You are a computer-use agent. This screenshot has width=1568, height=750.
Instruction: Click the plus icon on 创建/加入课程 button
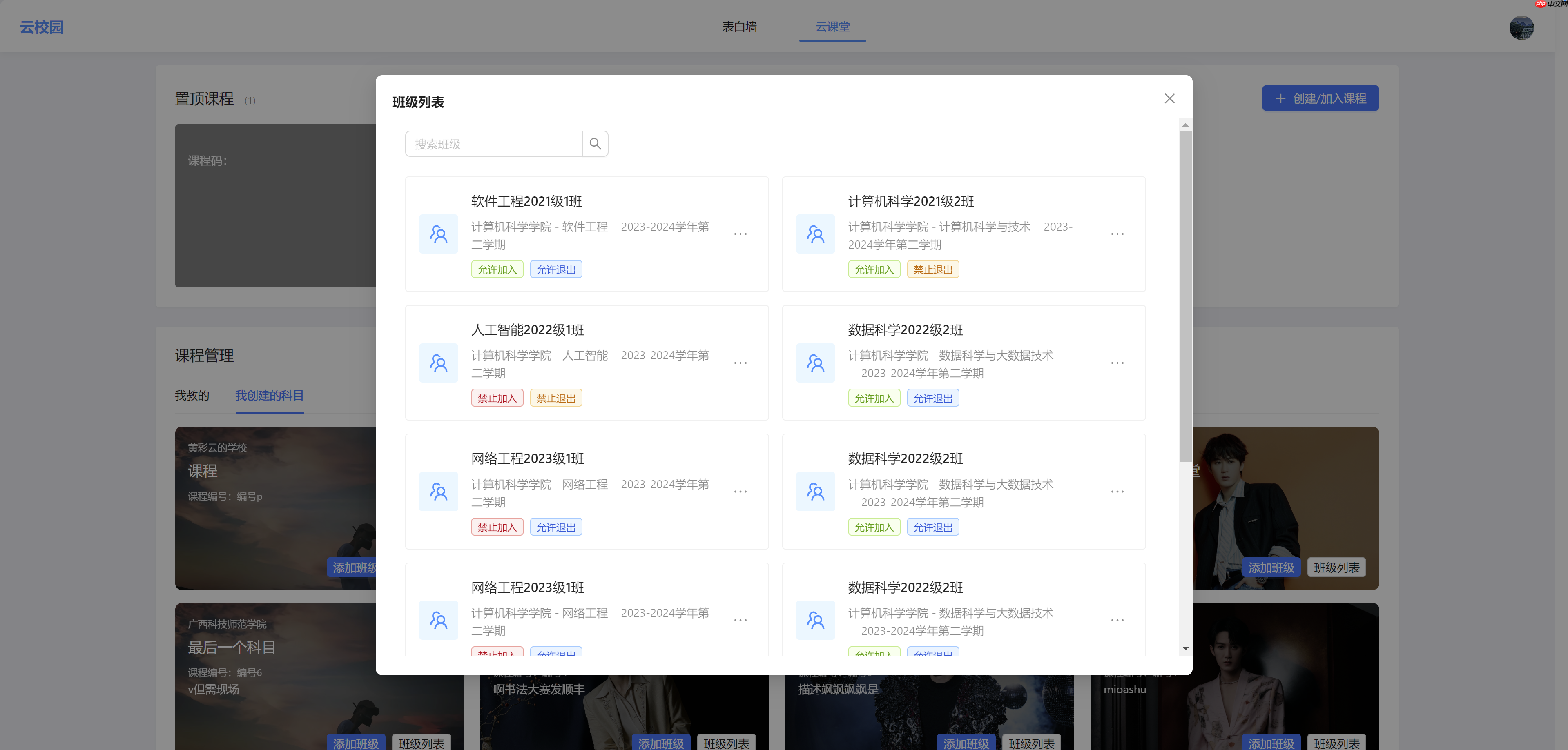[1280, 98]
